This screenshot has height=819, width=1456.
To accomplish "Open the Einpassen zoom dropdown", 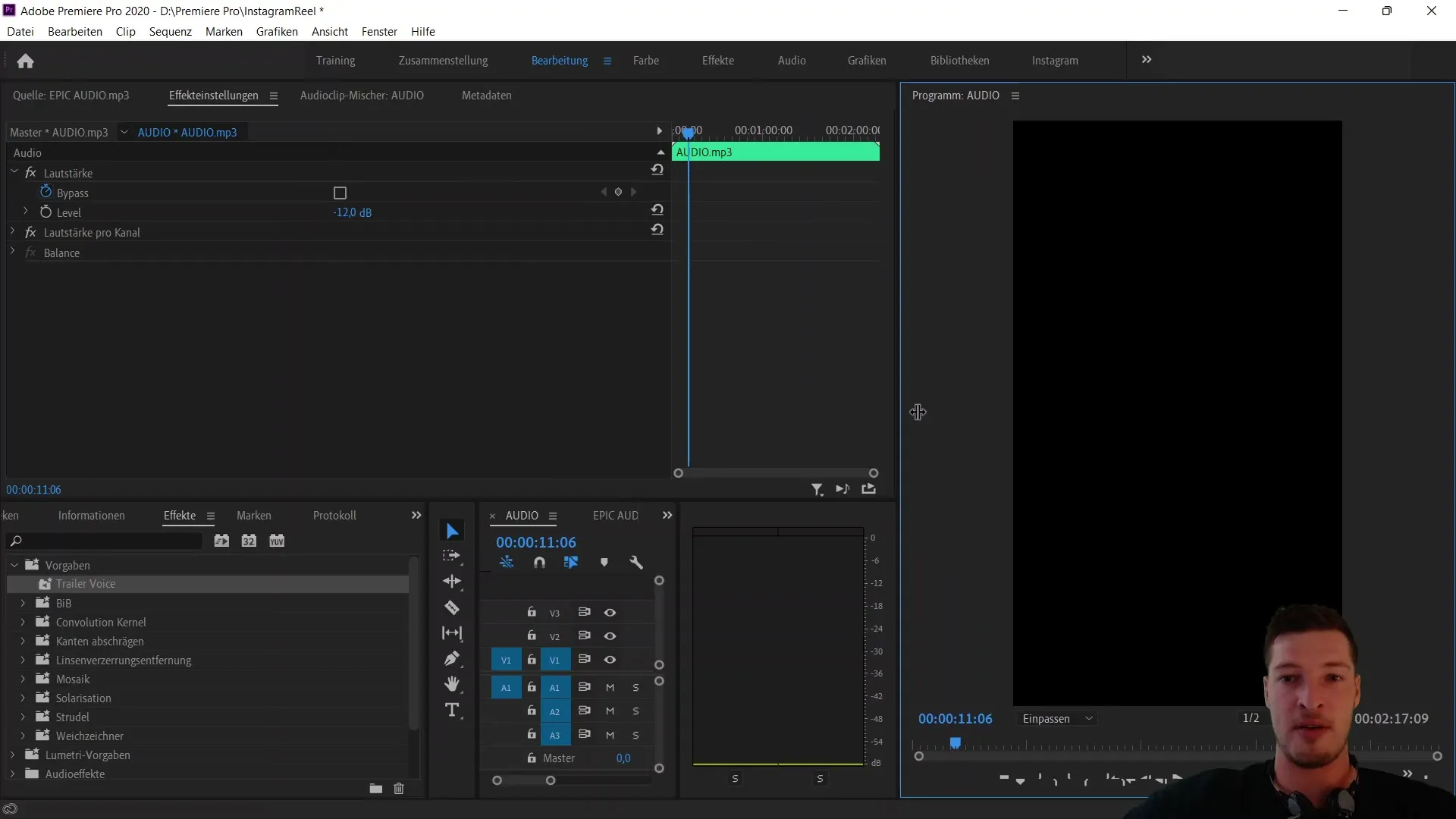I will coord(1057,719).
